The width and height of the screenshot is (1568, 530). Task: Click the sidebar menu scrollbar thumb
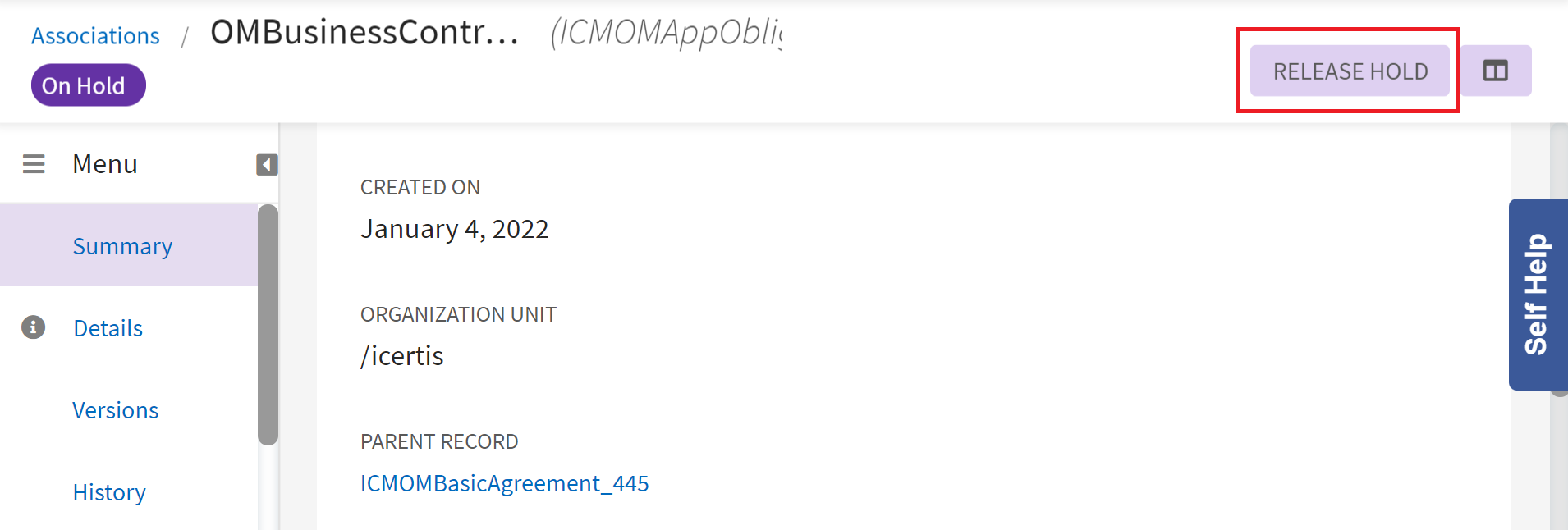click(268, 324)
